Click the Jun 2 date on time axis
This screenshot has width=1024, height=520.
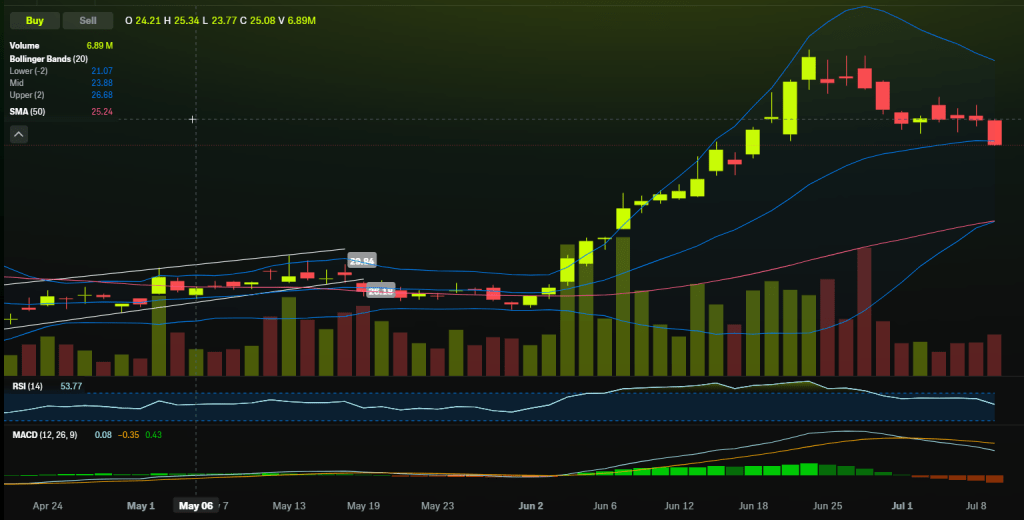coord(531,506)
